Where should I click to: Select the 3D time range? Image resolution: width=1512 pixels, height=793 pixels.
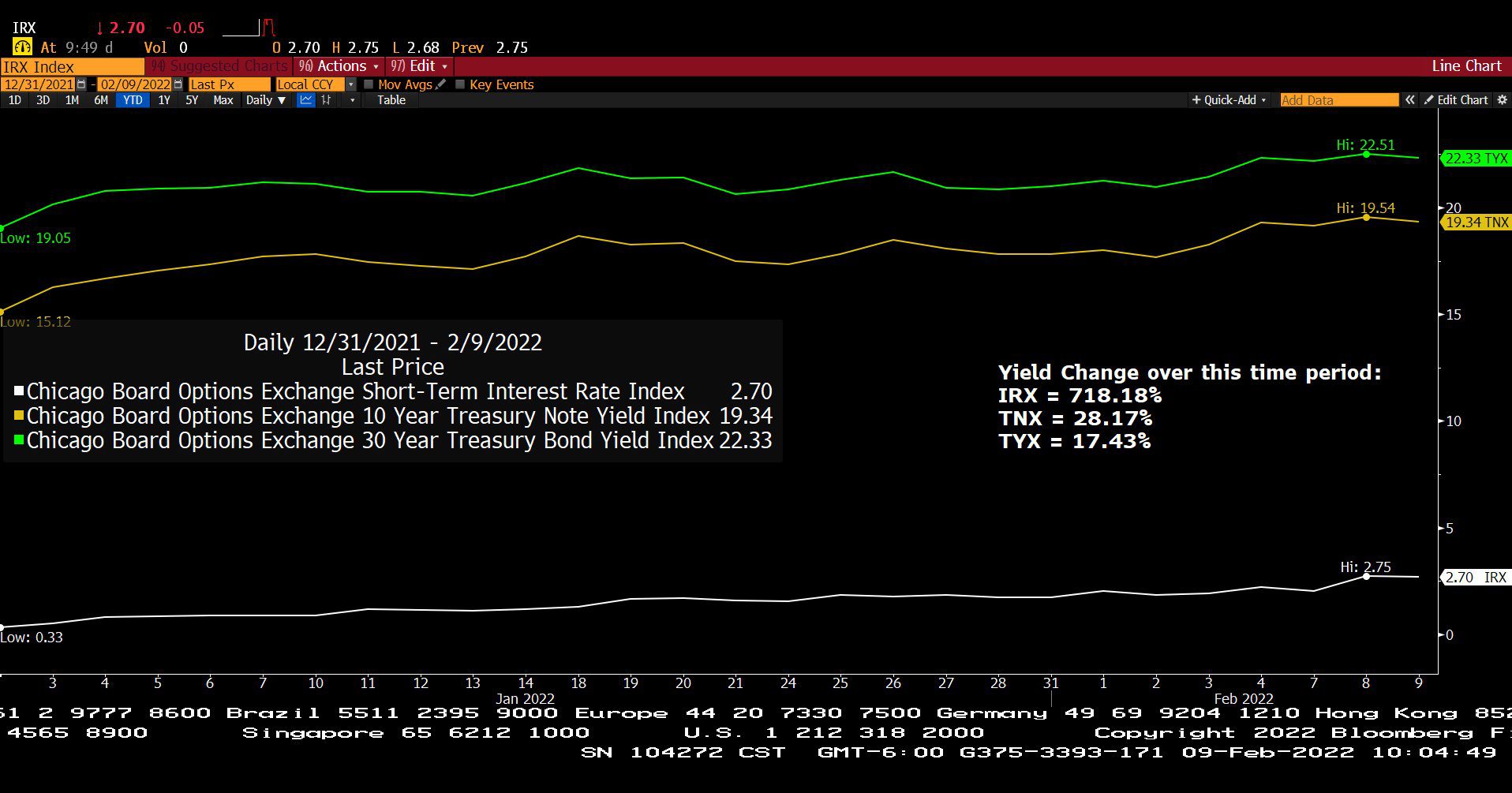pos(43,100)
